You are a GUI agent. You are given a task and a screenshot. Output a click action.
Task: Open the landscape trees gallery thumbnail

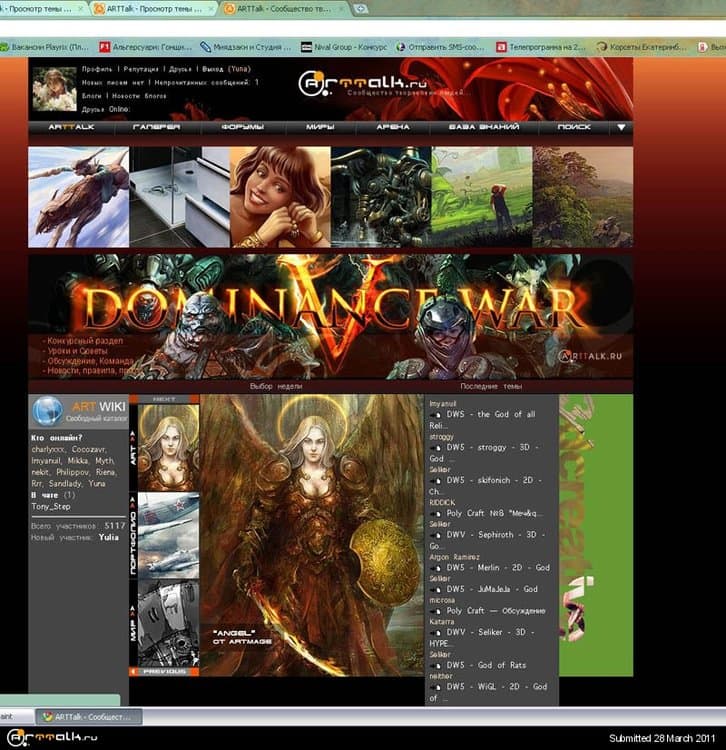583,197
